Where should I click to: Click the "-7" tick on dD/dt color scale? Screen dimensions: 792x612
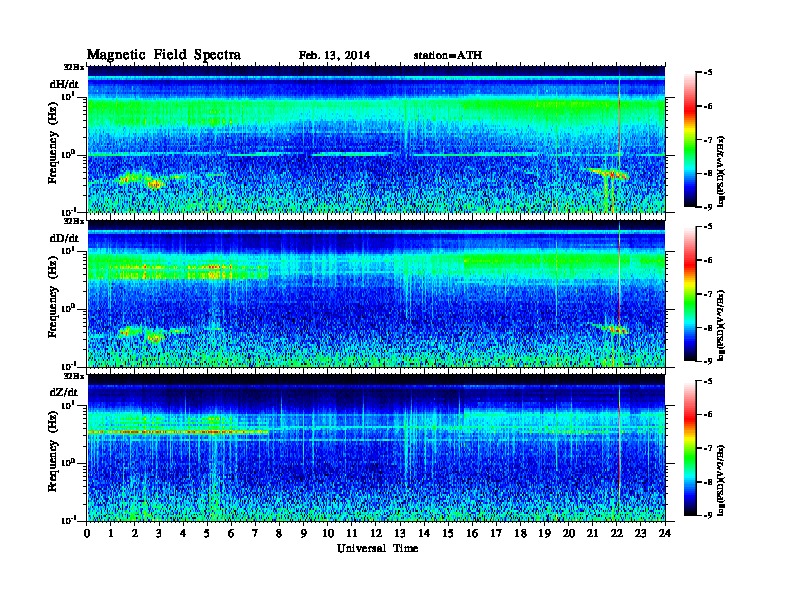coord(708,294)
